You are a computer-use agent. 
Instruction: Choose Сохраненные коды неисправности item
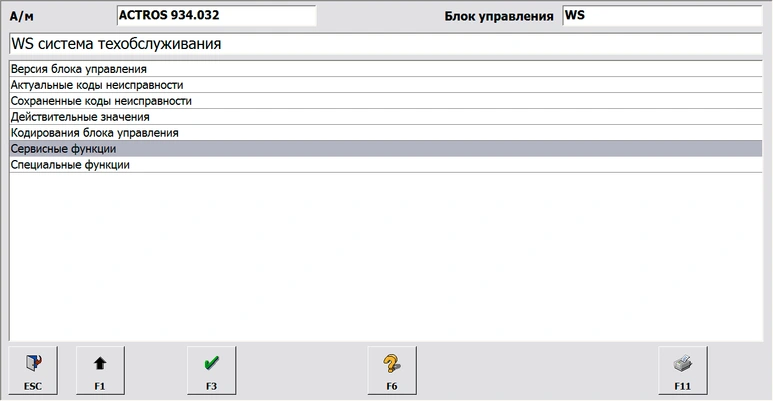point(100,101)
